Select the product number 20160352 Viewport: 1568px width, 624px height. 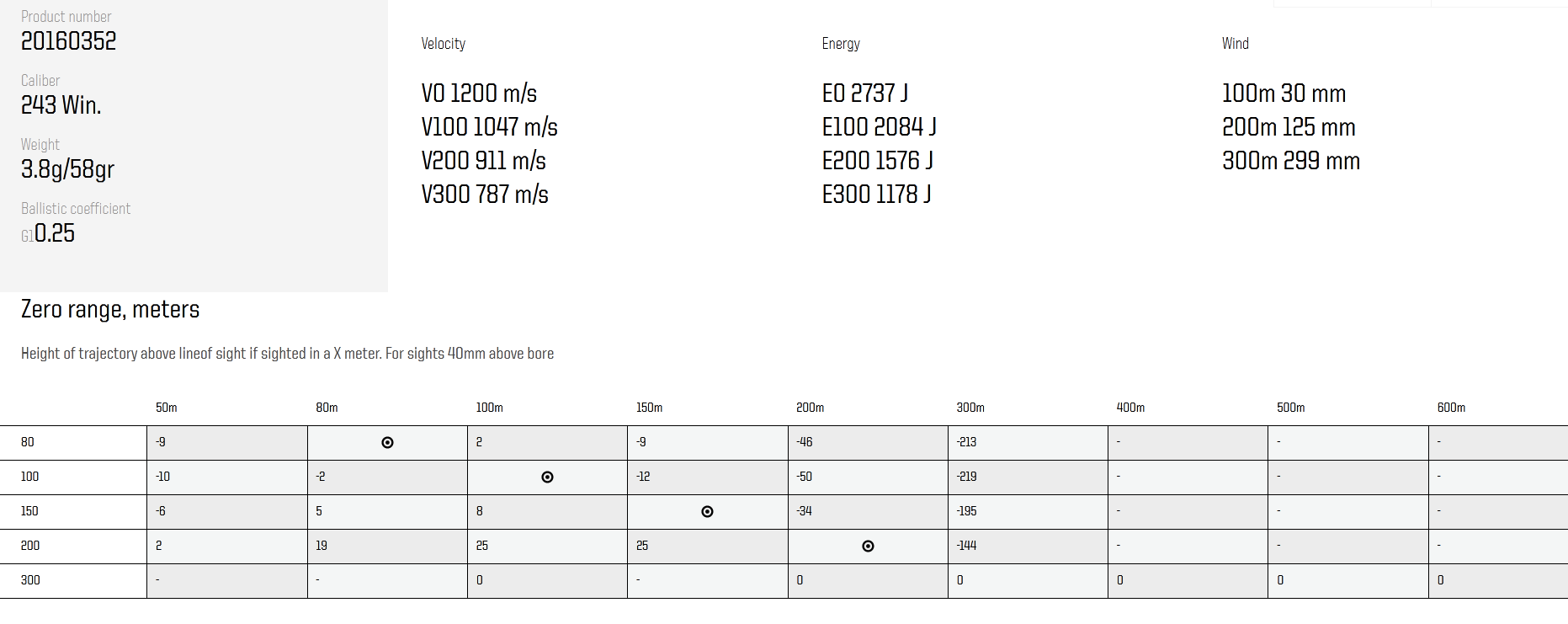[x=68, y=41]
